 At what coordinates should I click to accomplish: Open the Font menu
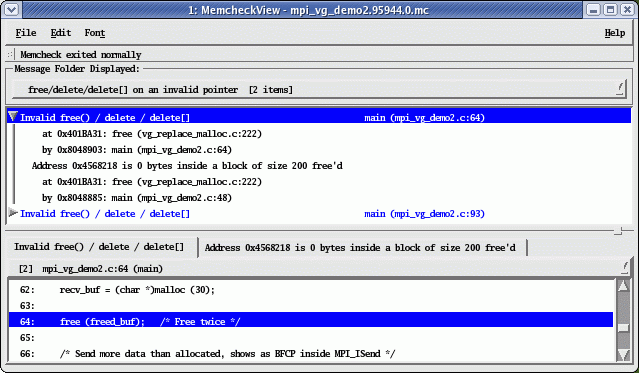click(95, 33)
